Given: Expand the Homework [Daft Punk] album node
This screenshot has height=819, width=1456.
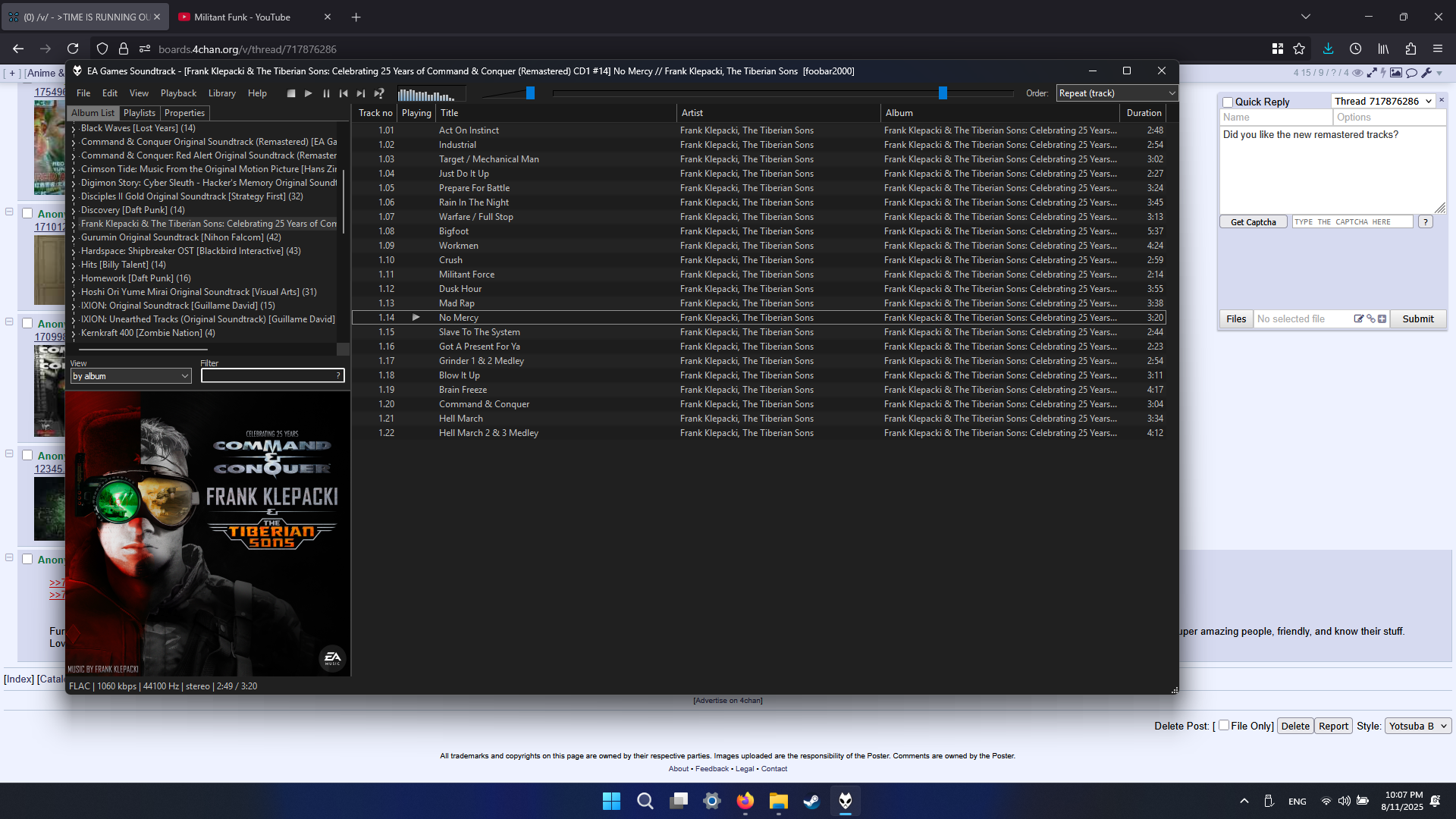Looking at the screenshot, I should pos(74,279).
